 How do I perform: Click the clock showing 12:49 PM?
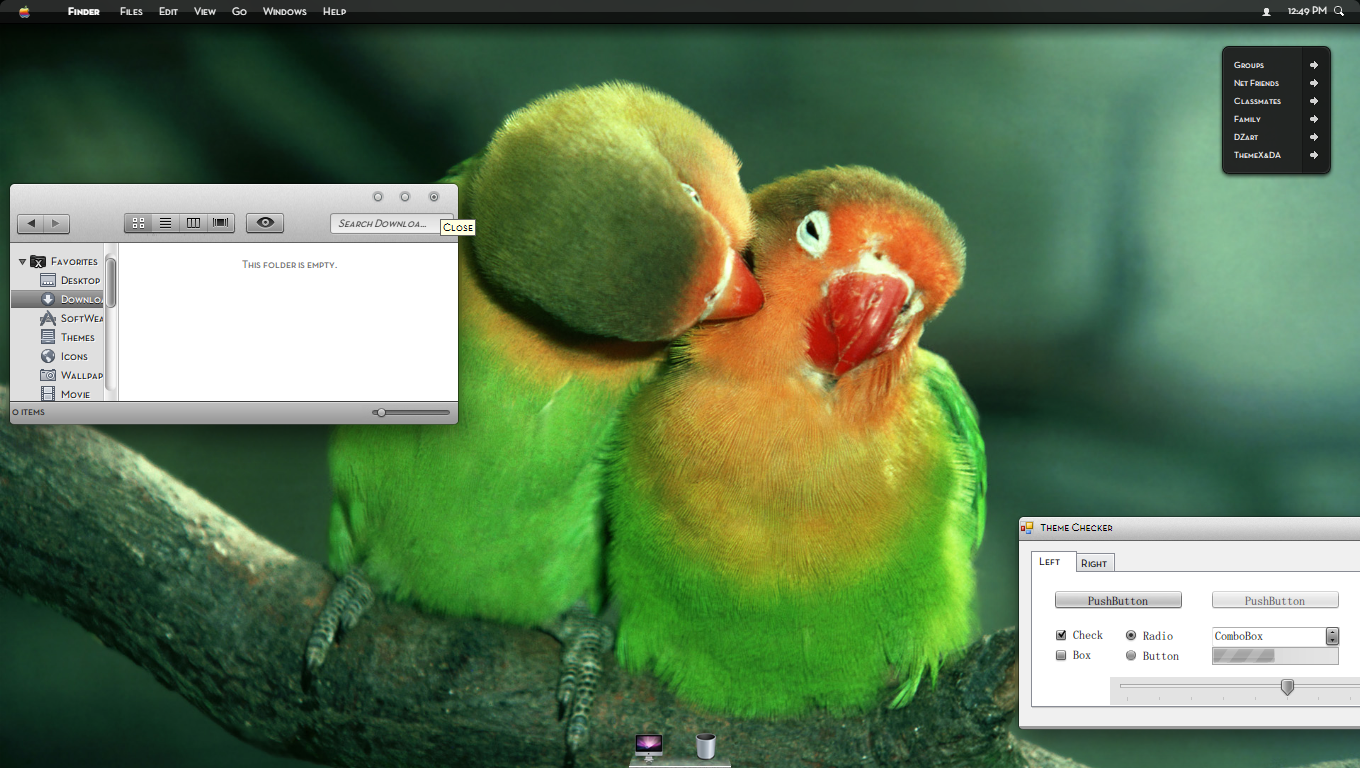tap(1307, 11)
